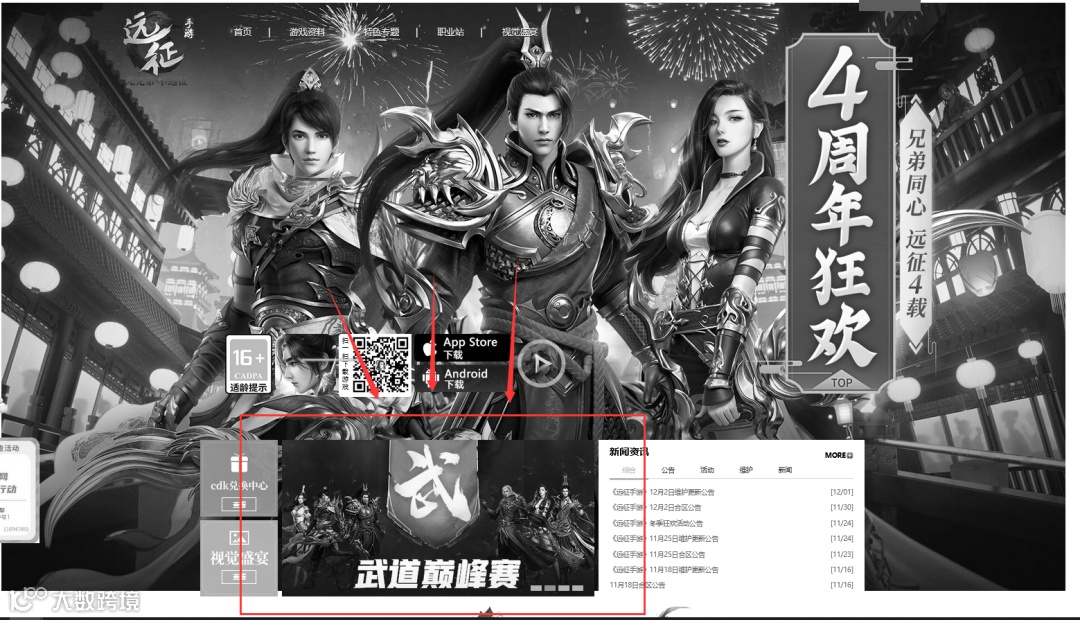This screenshot has height=620, width=1080.
Task: Switch to the 公告 news tab
Action: tap(668, 470)
